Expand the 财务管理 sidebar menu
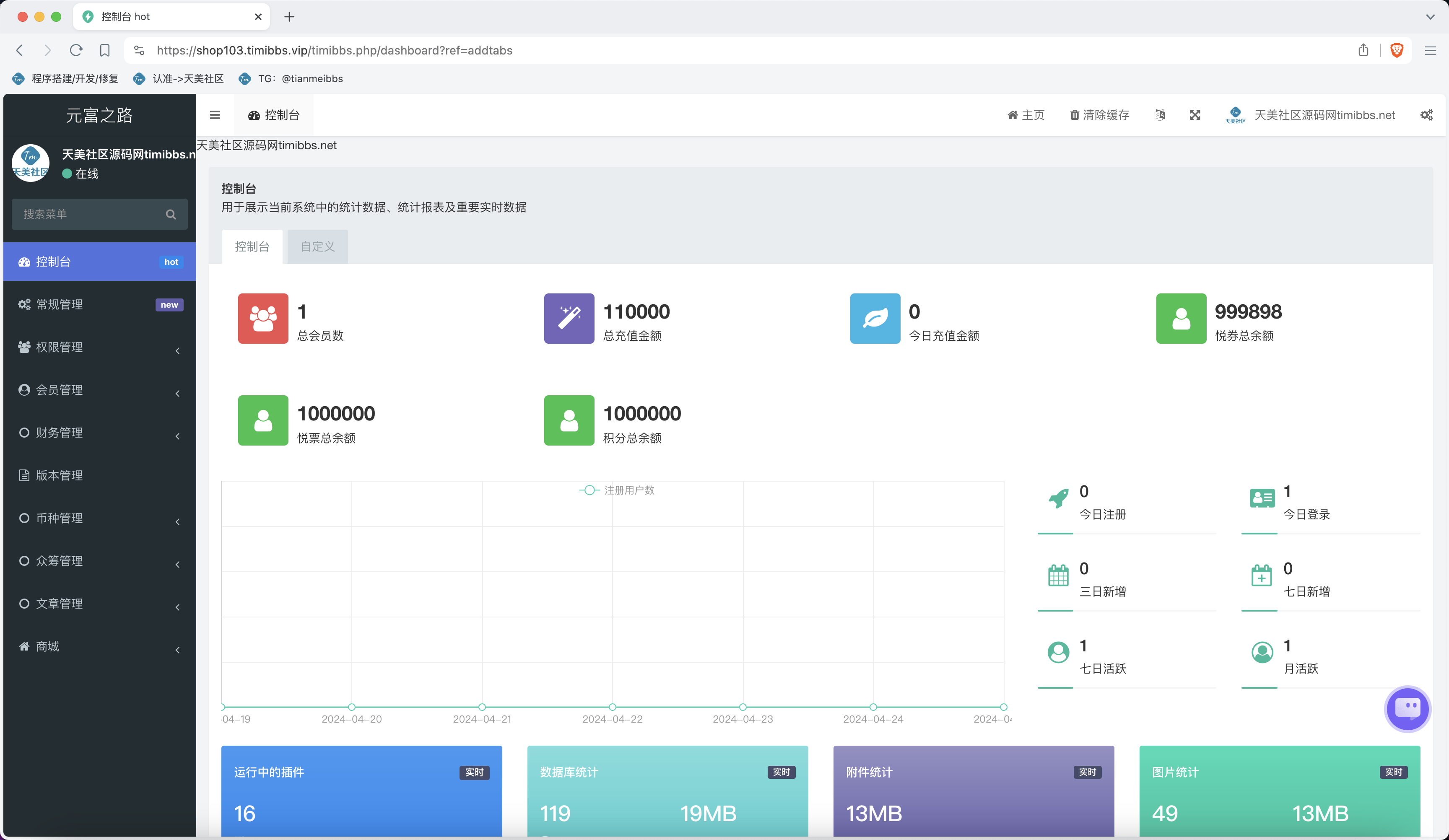This screenshot has height=840, width=1449. click(x=99, y=432)
